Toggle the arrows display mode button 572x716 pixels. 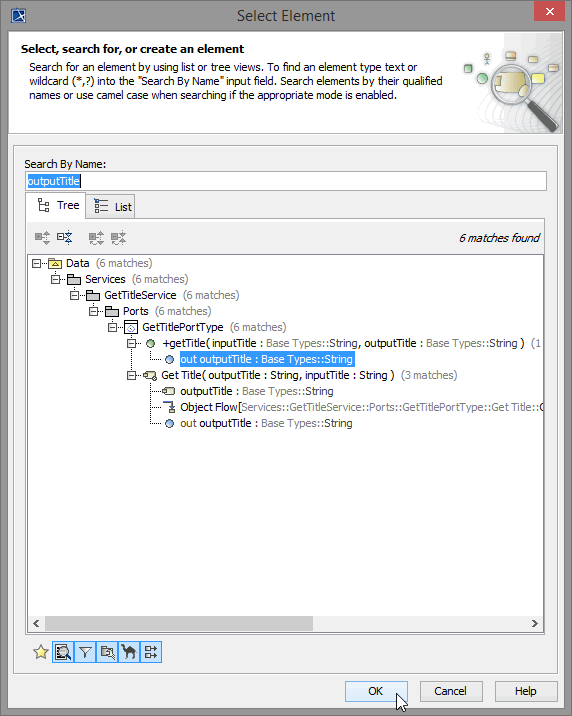pos(151,652)
